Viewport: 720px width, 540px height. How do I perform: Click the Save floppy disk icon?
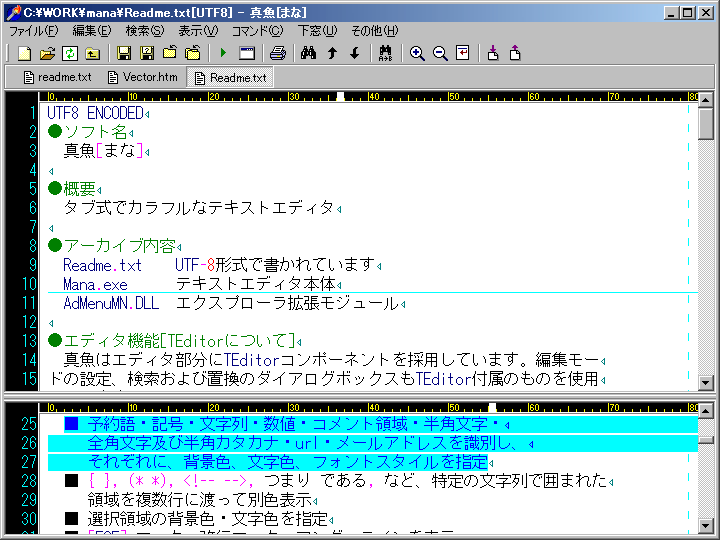[x=124, y=53]
